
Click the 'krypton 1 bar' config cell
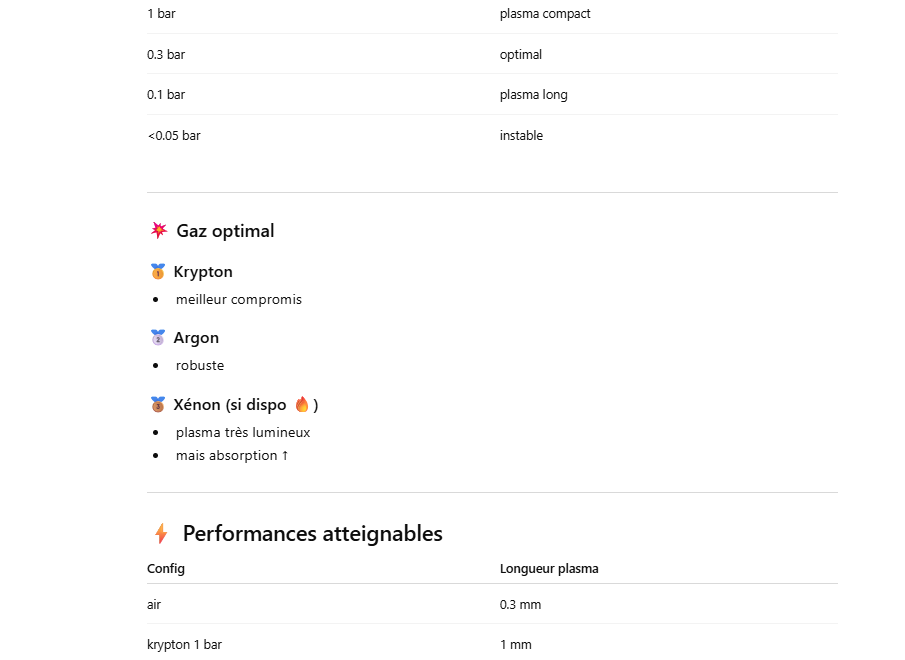[x=184, y=645]
